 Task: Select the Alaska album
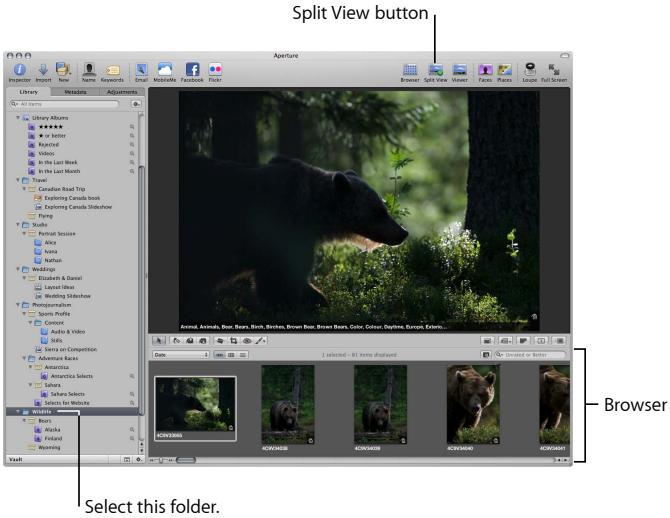[52, 430]
